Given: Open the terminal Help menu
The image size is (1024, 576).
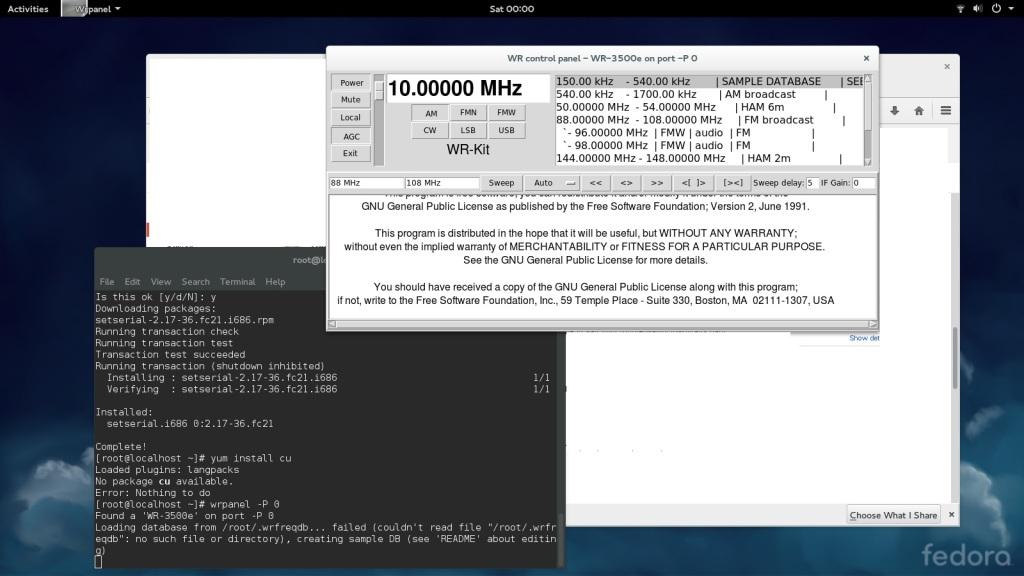Looking at the screenshot, I should click(275, 281).
